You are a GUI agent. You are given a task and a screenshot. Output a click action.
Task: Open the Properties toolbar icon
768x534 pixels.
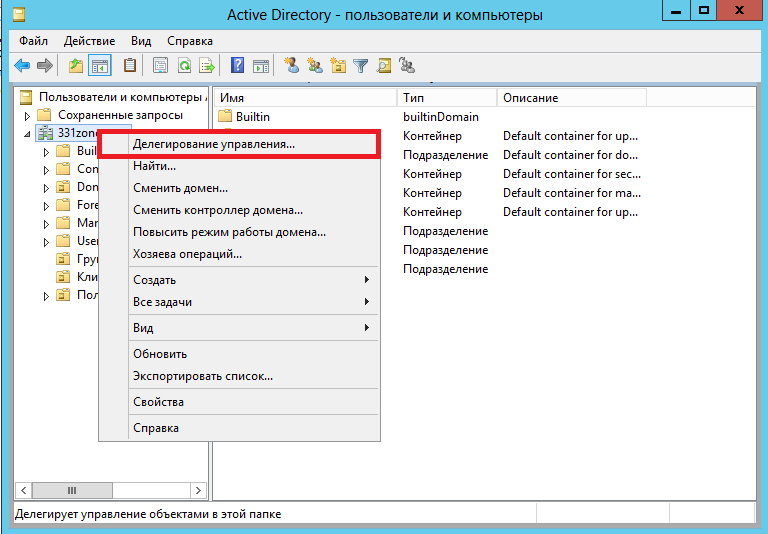click(160, 66)
